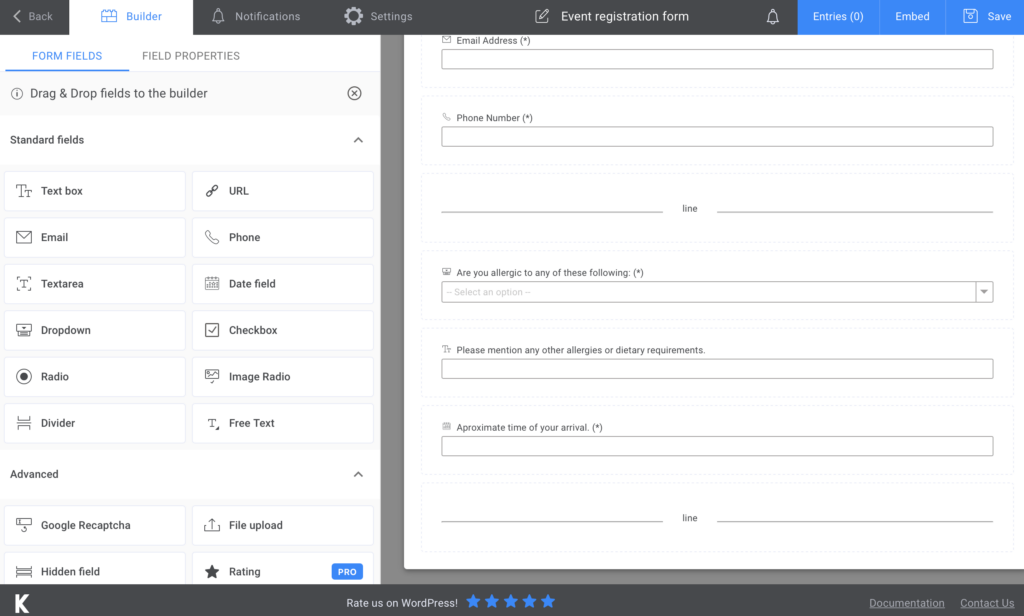The image size is (1024, 616).
Task: Add a File upload field
Action: point(283,525)
